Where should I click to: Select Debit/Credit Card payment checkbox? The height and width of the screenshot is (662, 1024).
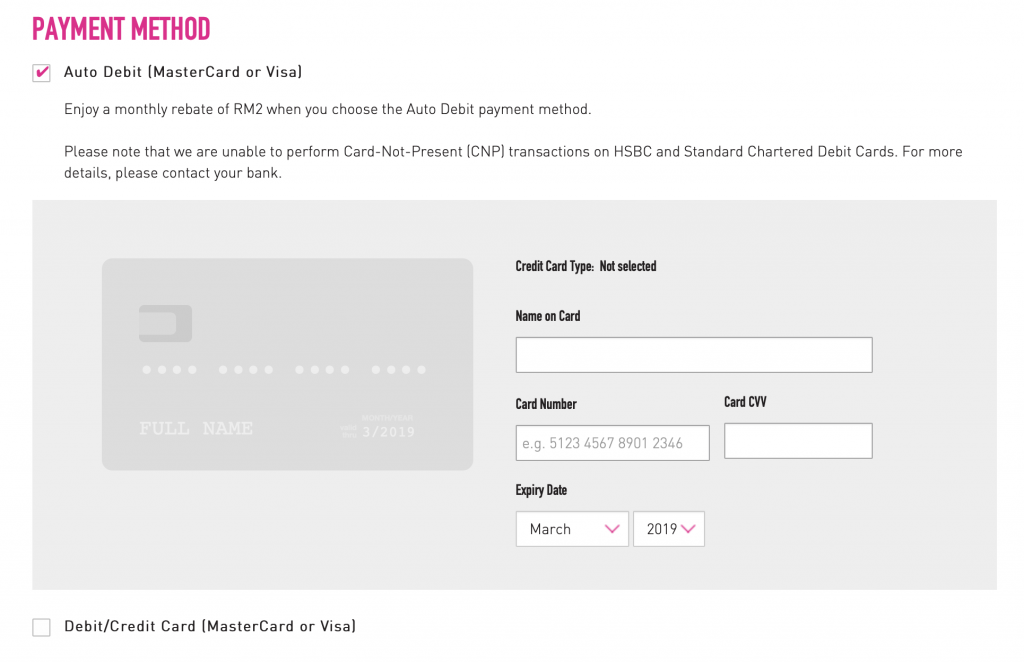[42, 627]
